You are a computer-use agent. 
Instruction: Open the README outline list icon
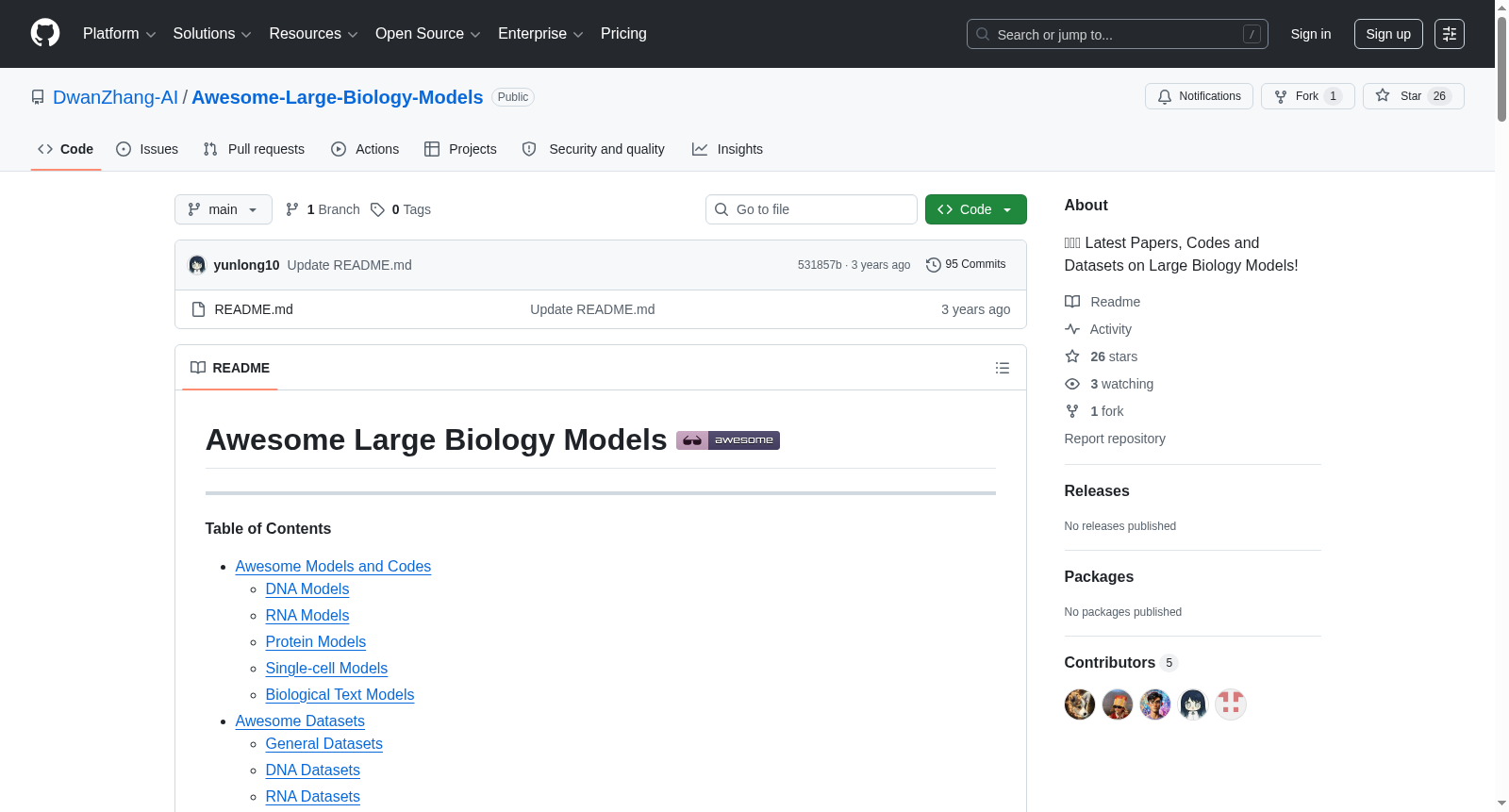tap(1003, 368)
